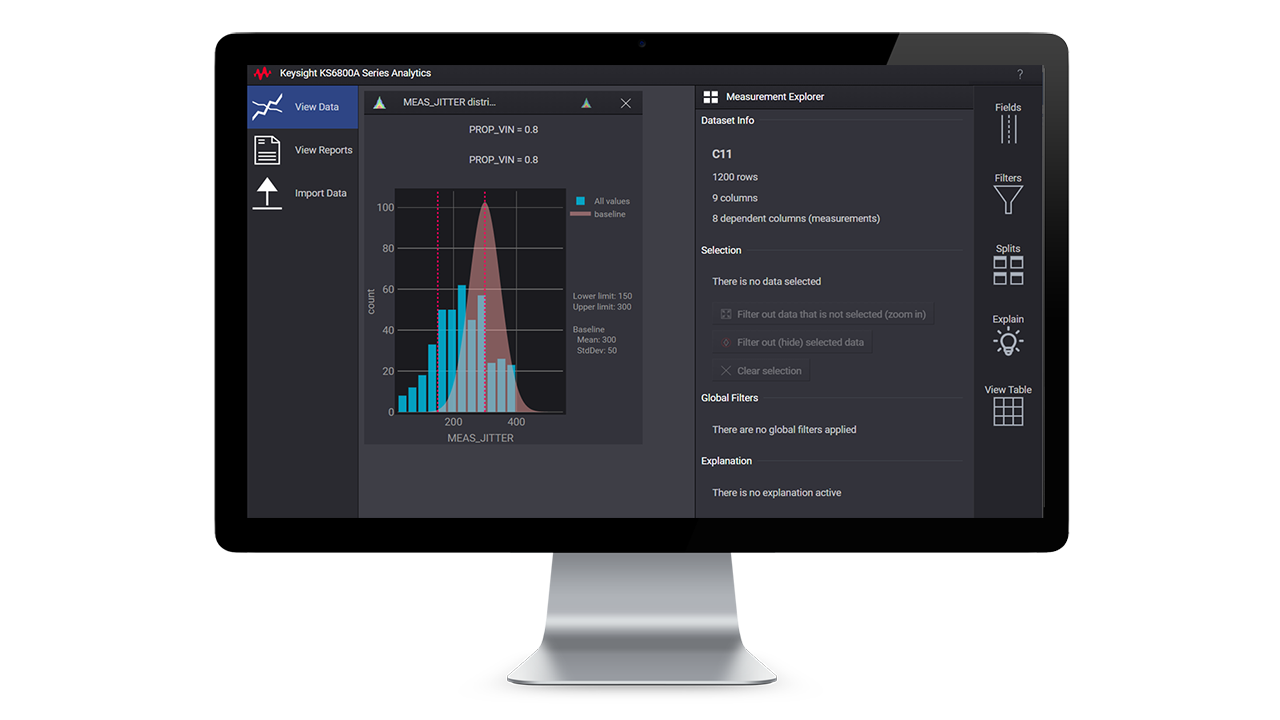The width and height of the screenshot is (1280, 720).
Task: Click the Clear selection button
Action: point(761,370)
